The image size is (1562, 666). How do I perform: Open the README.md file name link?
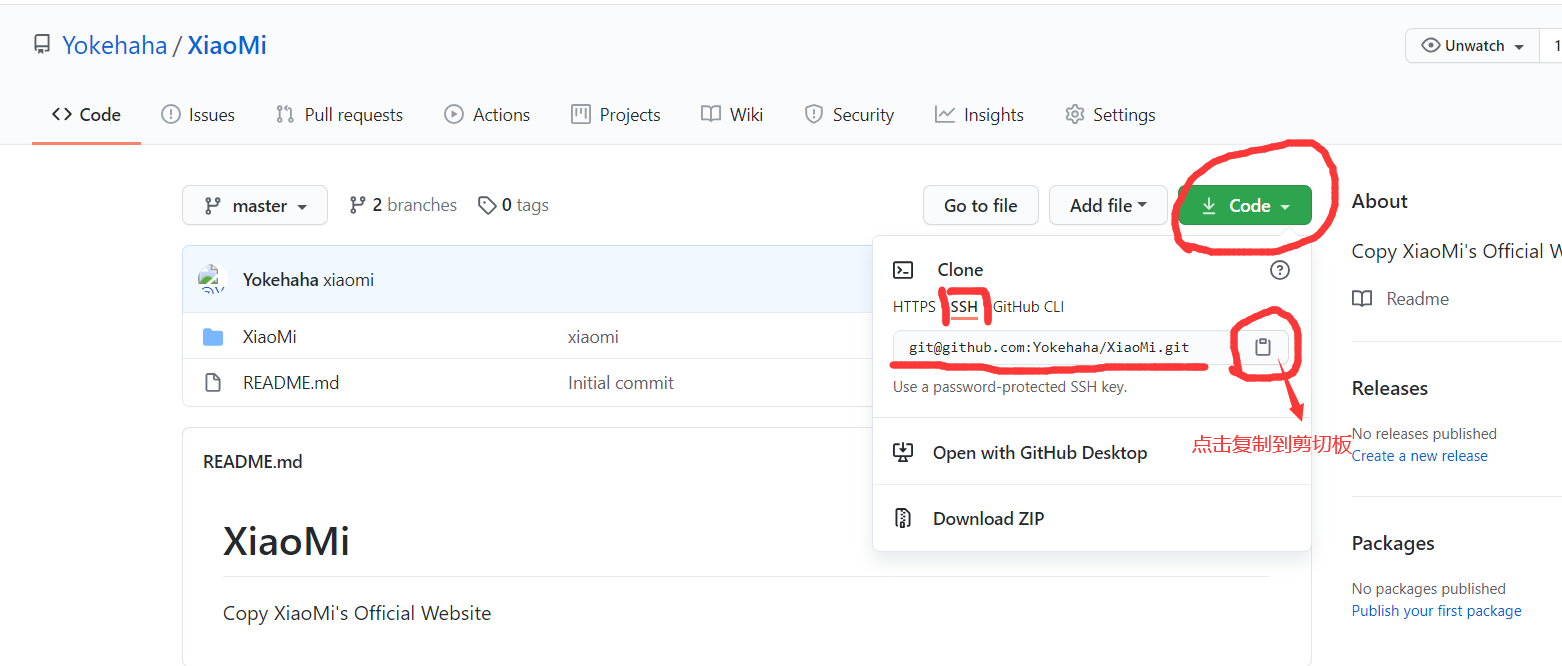(x=291, y=383)
